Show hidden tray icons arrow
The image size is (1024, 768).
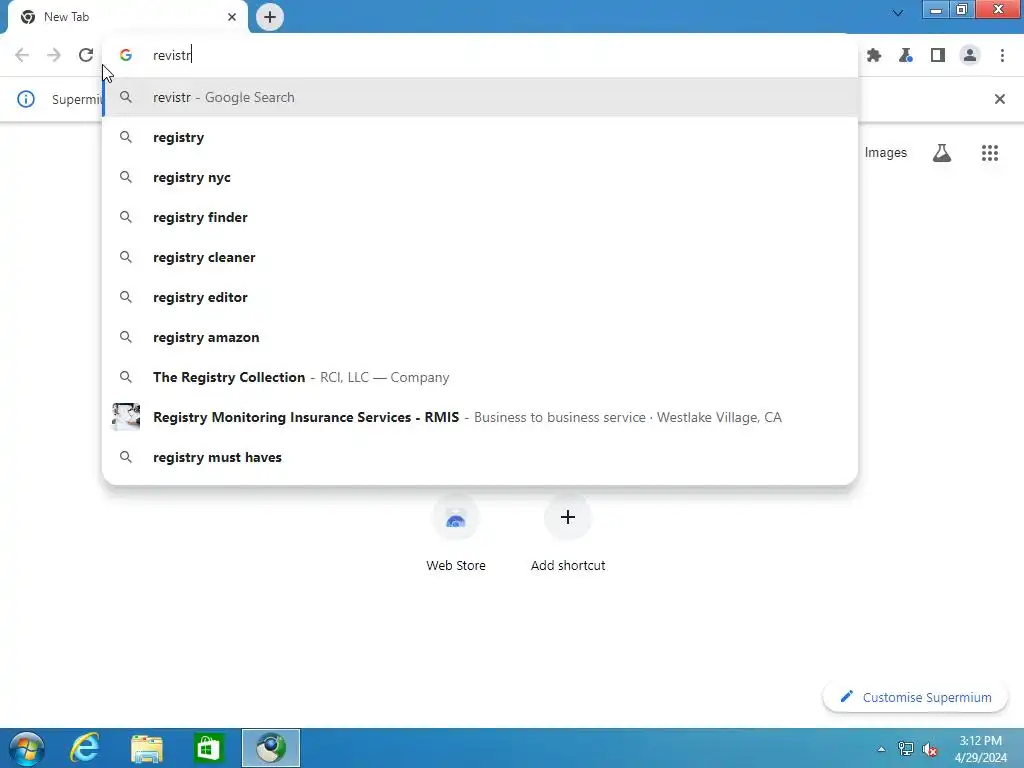pos(881,750)
